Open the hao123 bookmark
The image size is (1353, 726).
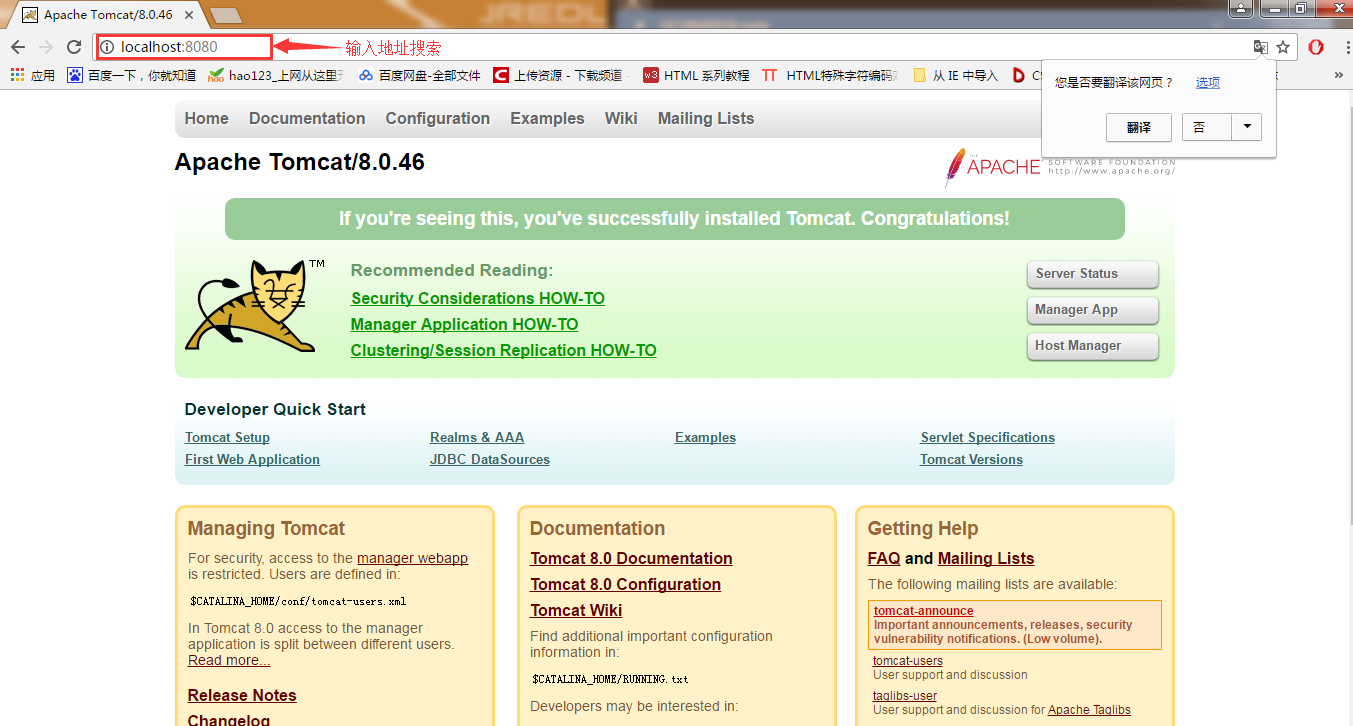(276, 75)
